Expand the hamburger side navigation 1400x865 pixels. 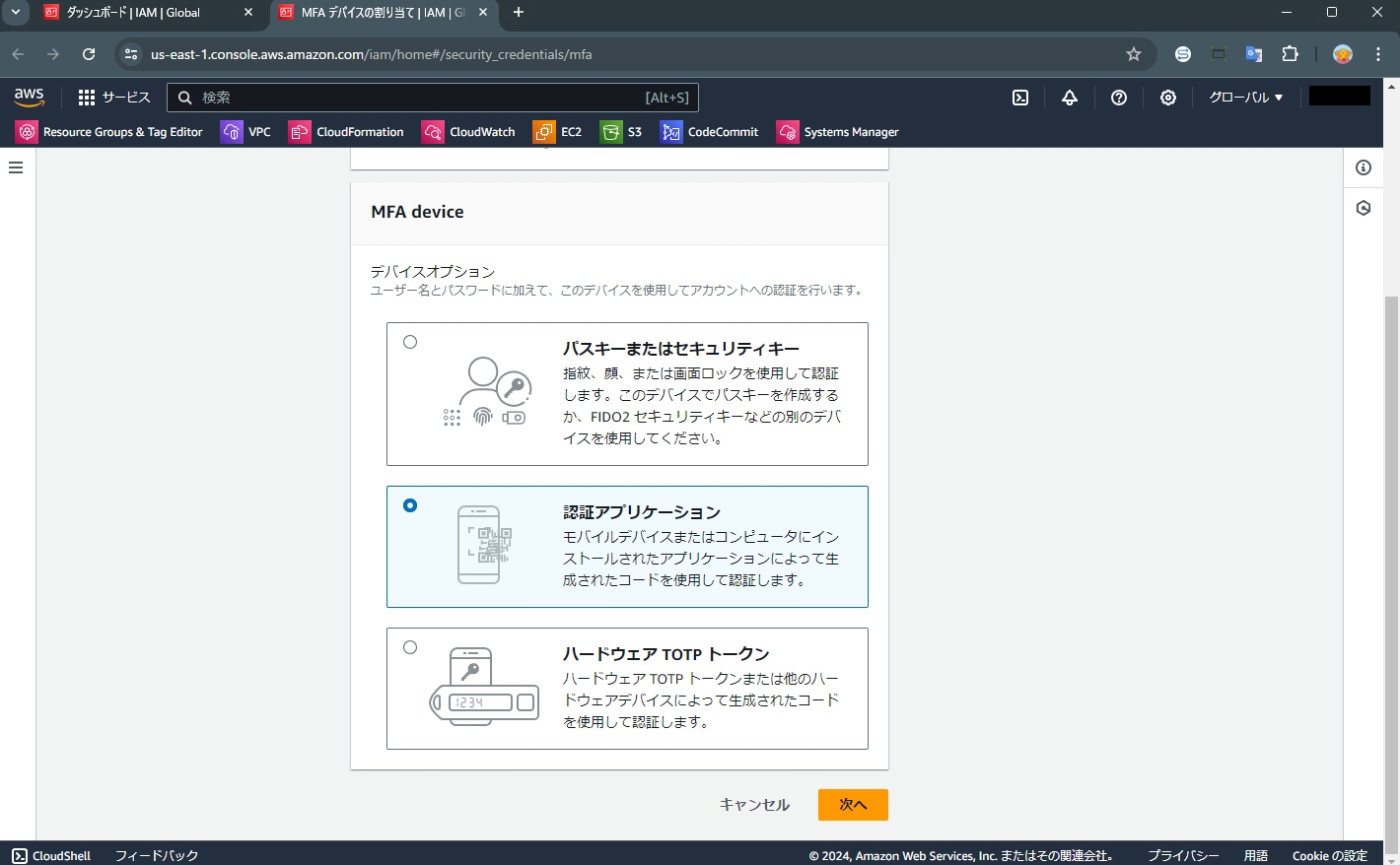tap(15, 167)
